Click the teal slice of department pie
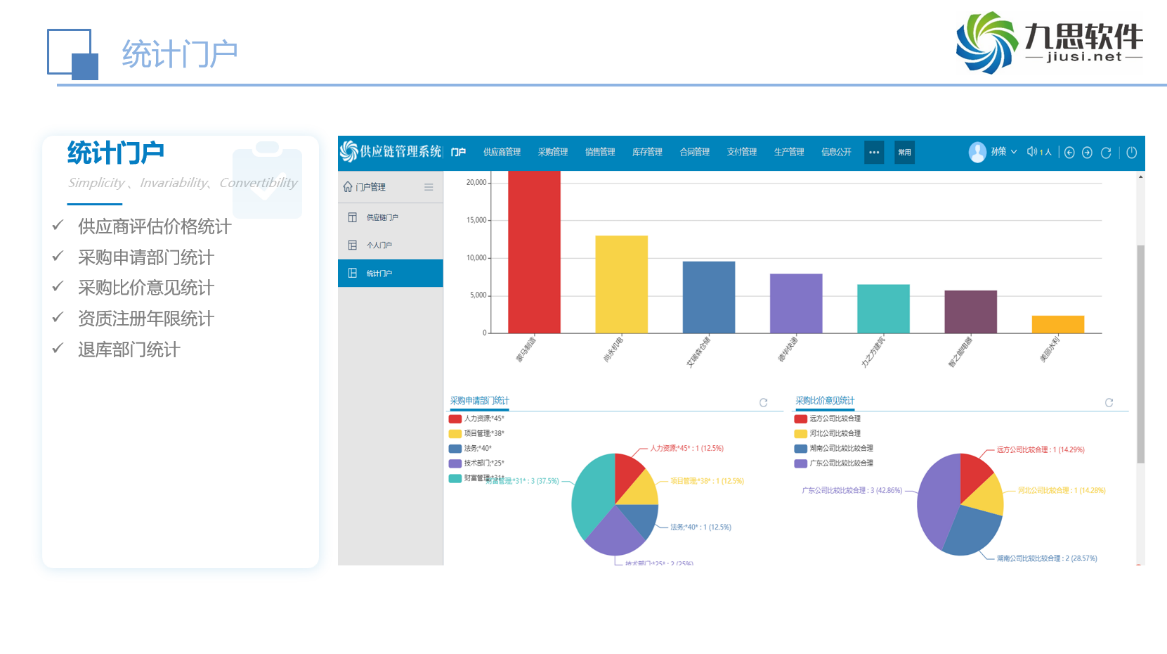This screenshot has width=1167, height=654. (592, 493)
